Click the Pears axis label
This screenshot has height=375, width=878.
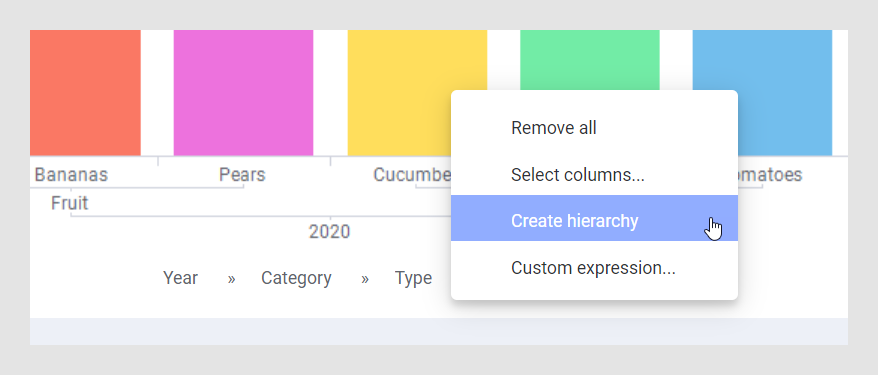[x=242, y=175]
